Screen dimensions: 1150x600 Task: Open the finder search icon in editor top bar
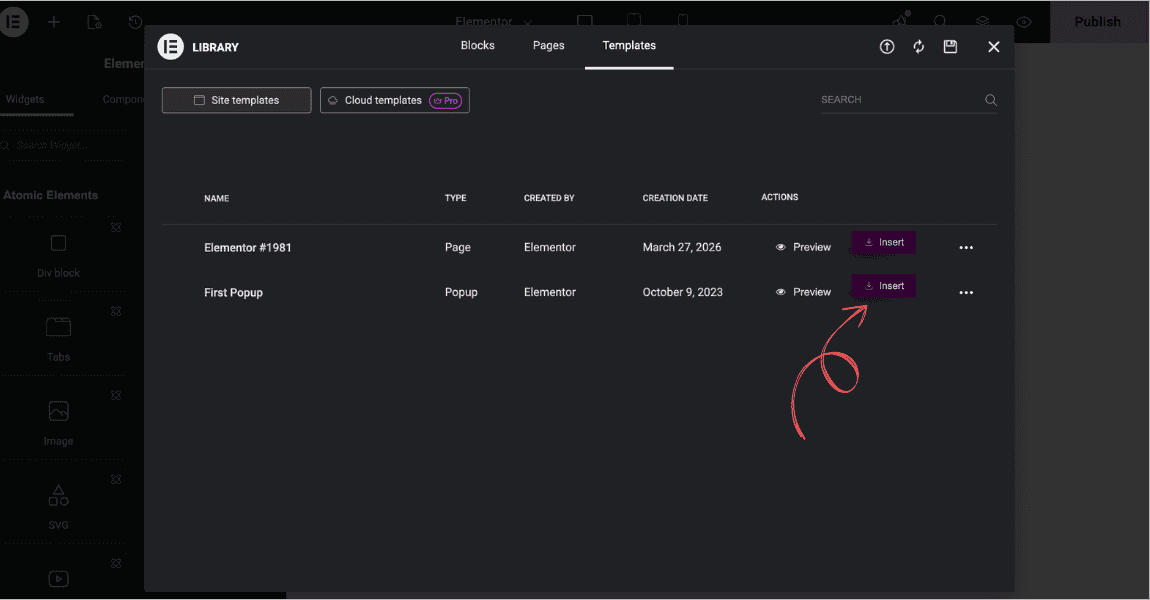[940, 22]
